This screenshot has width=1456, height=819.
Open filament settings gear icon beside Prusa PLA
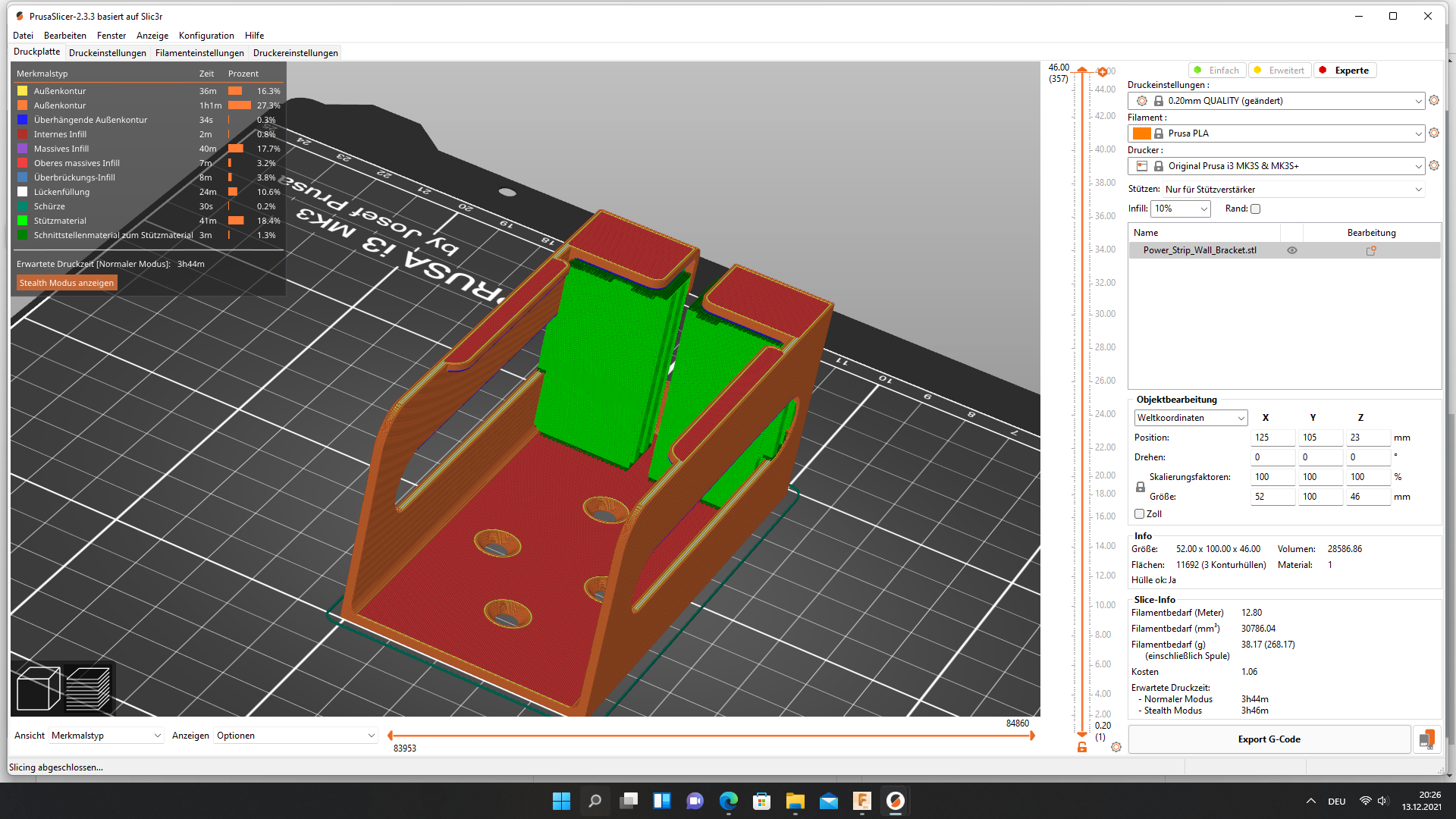point(1433,133)
